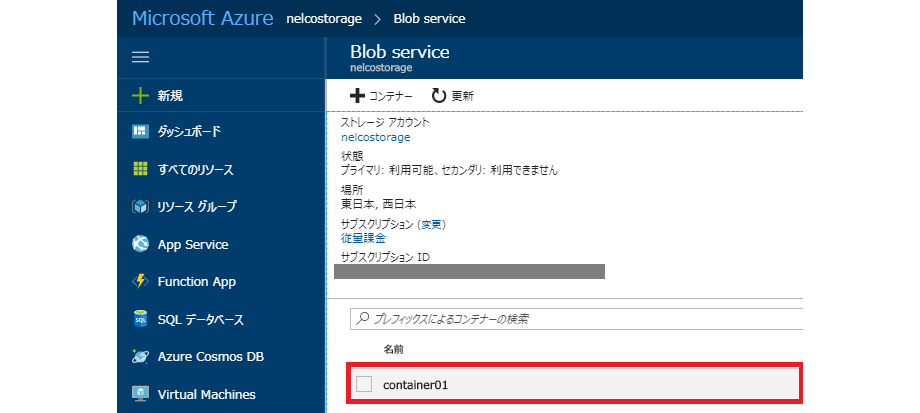Image resolution: width=920 pixels, height=413 pixels.
Task: Click the 更新 refresh arrow icon
Action: coord(439,96)
